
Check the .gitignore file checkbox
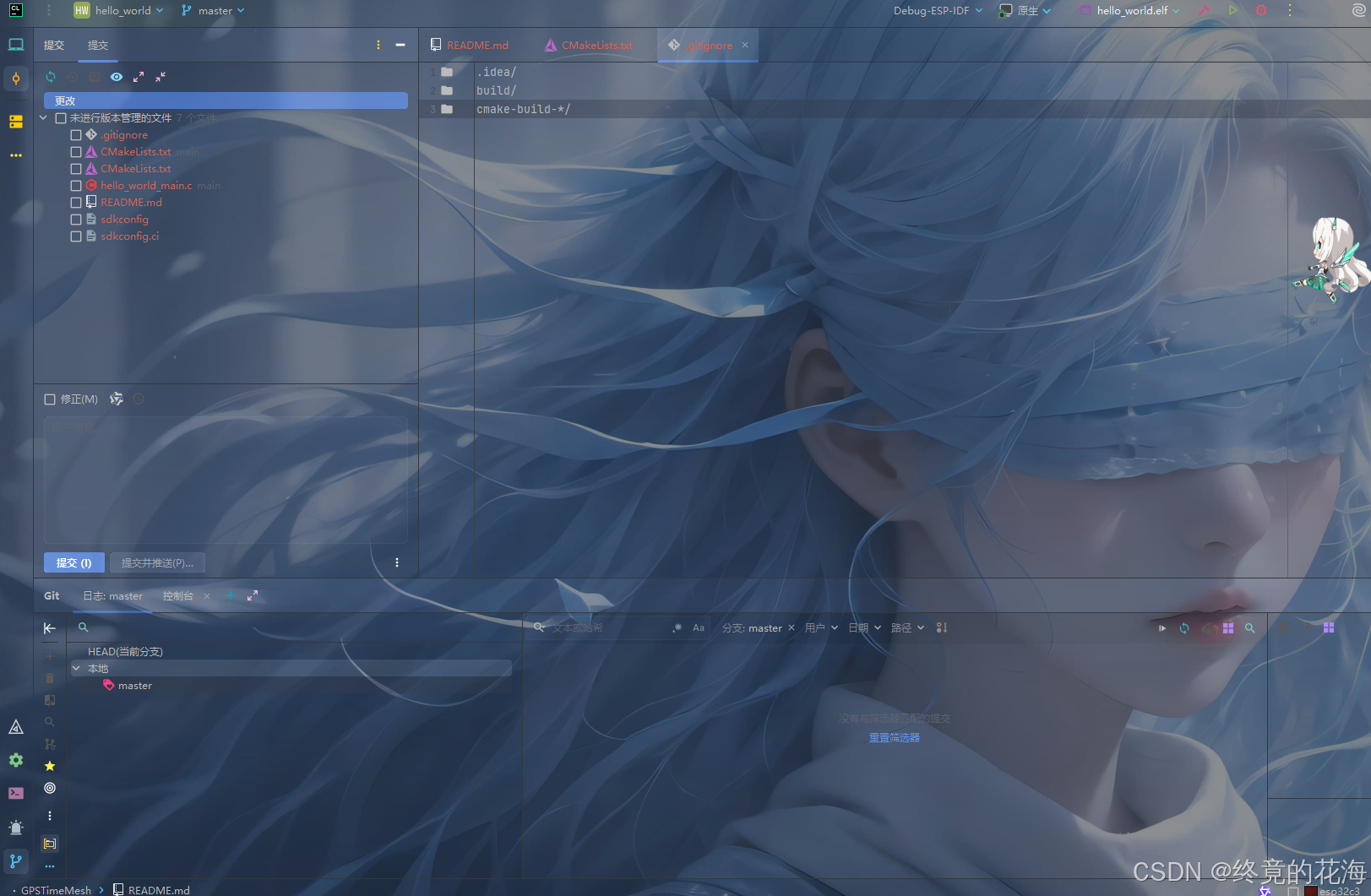(x=76, y=135)
